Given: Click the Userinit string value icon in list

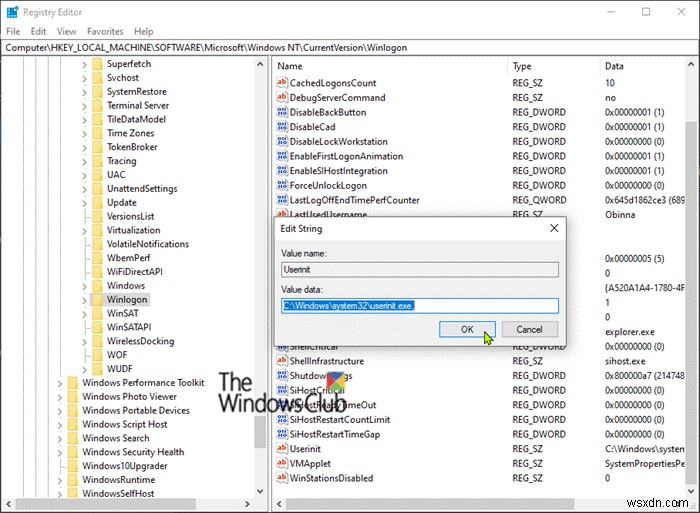Looking at the screenshot, I should [x=282, y=449].
